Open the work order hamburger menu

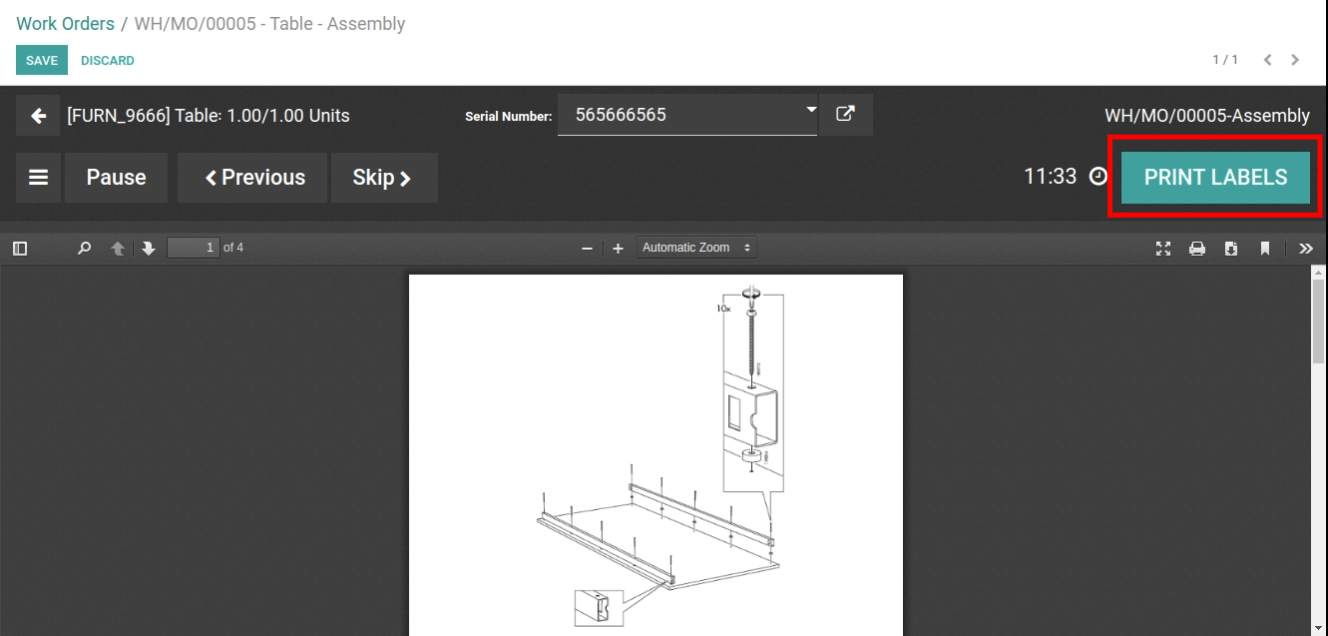(x=38, y=177)
